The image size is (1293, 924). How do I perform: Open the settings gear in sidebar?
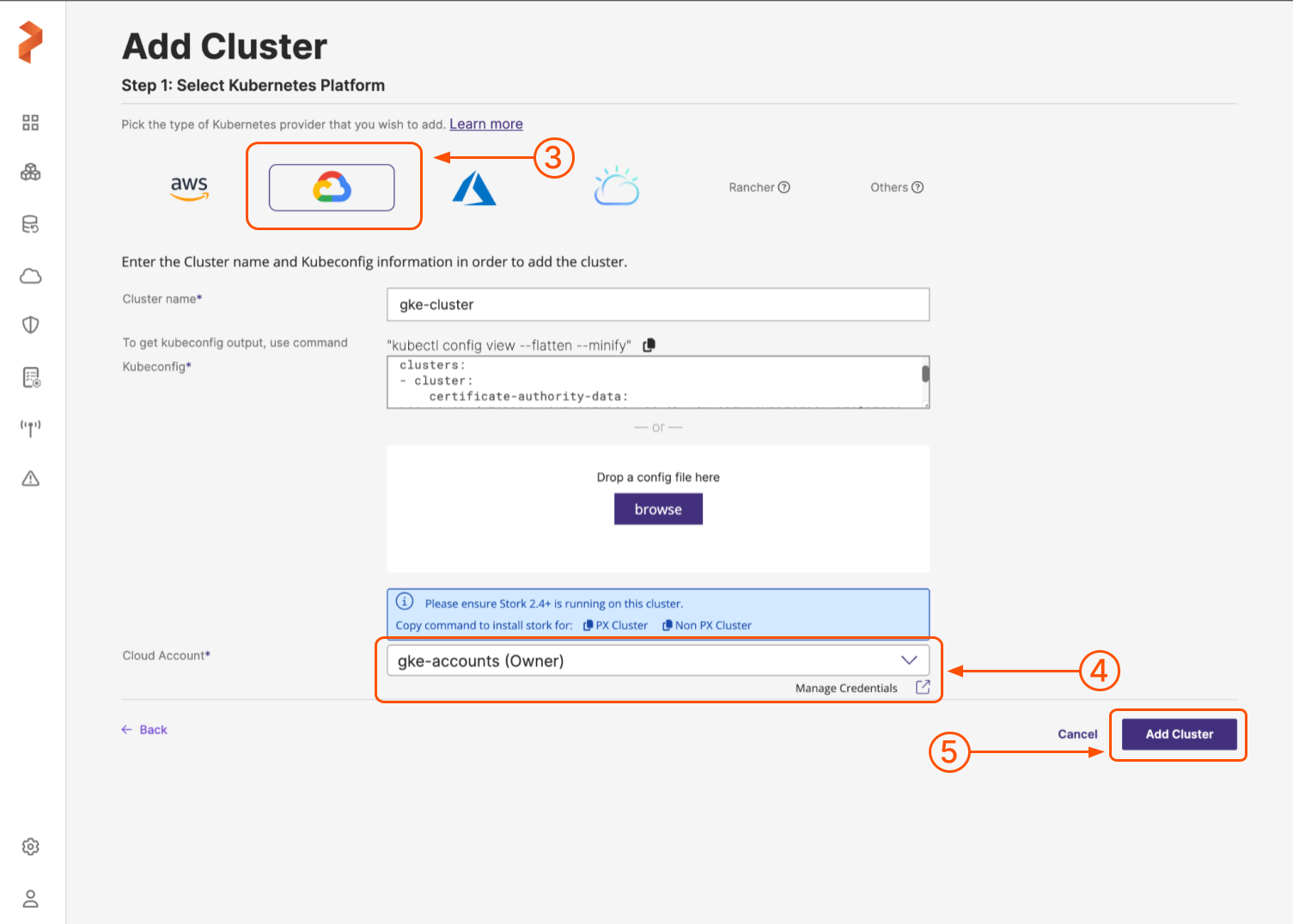coord(31,847)
